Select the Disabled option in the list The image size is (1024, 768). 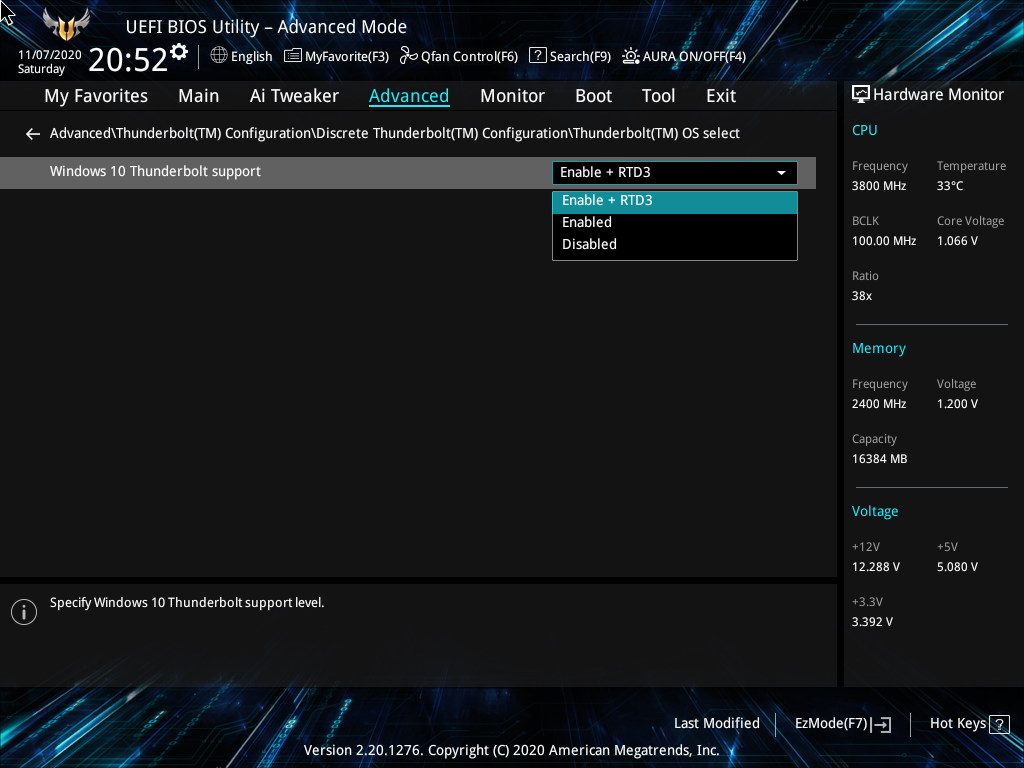[675, 244]
